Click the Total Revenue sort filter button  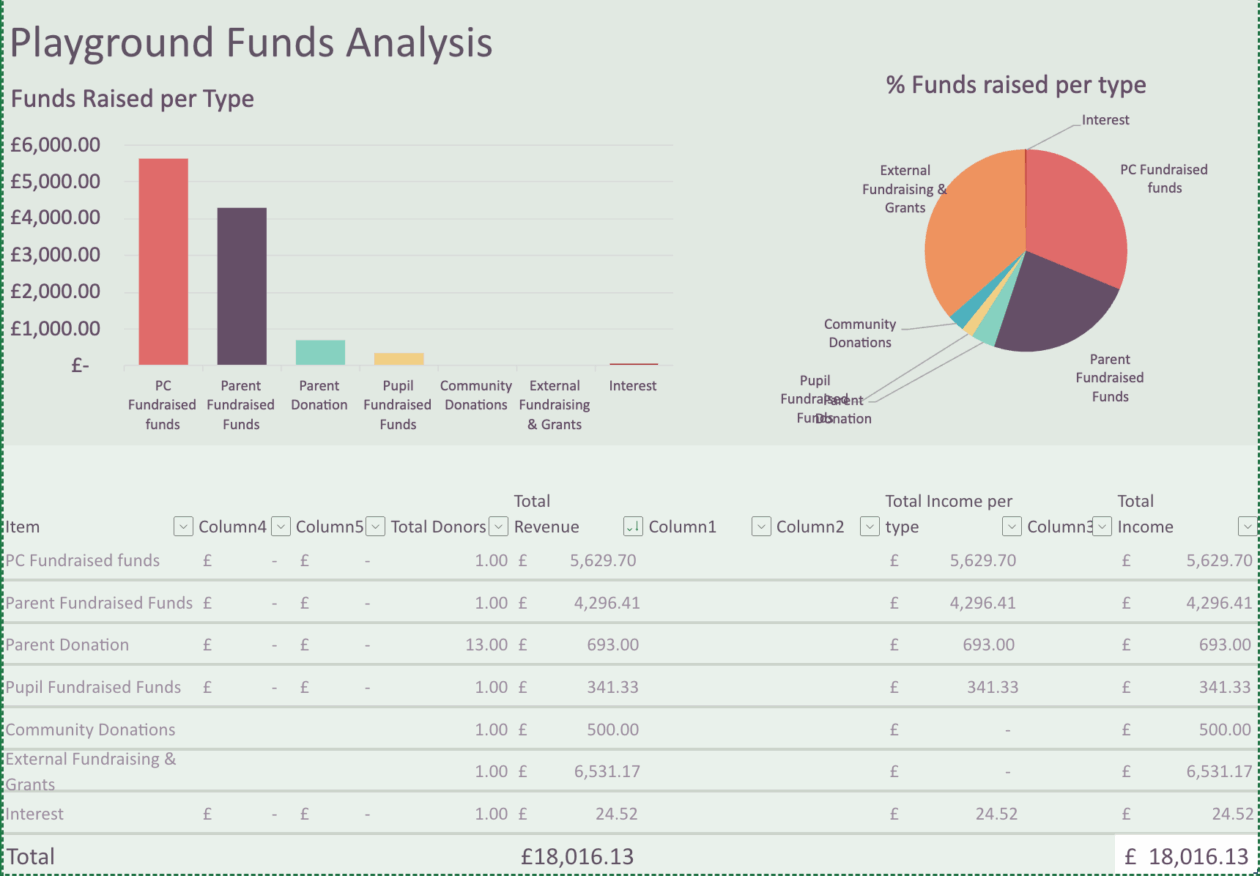coord(632,526)
